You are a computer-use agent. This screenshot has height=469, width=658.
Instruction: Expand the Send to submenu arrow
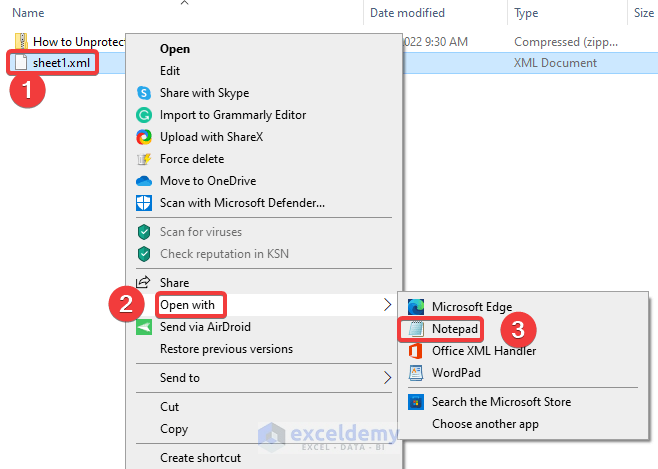coord(387,378)
